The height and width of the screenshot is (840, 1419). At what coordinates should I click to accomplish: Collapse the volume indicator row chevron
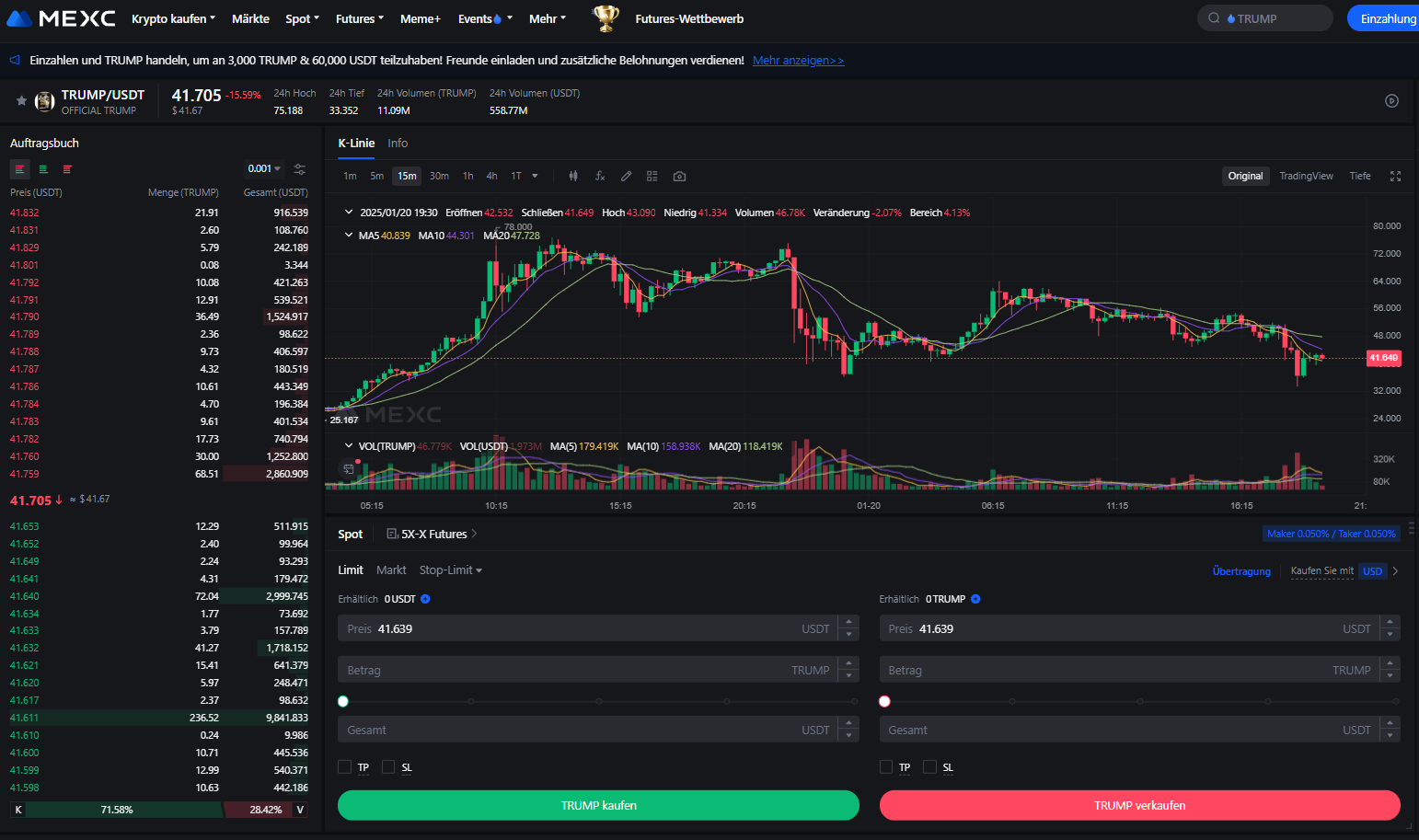tap(349, 445)
